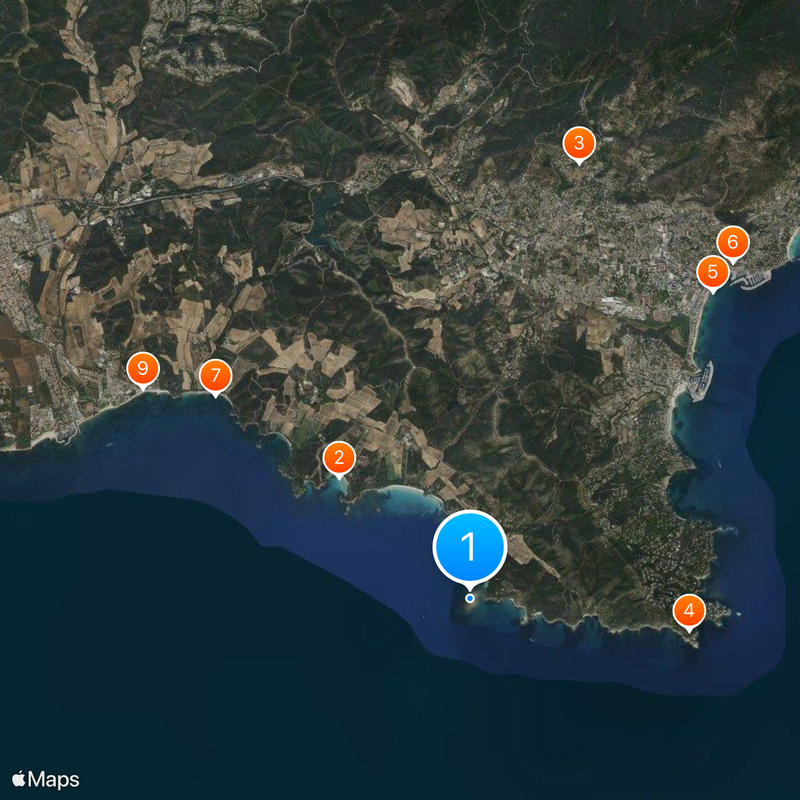Viewport: 800px width, 800px height.
Task: Click the turquoise cove directly under pin 2
Action: tap(332, 487)
